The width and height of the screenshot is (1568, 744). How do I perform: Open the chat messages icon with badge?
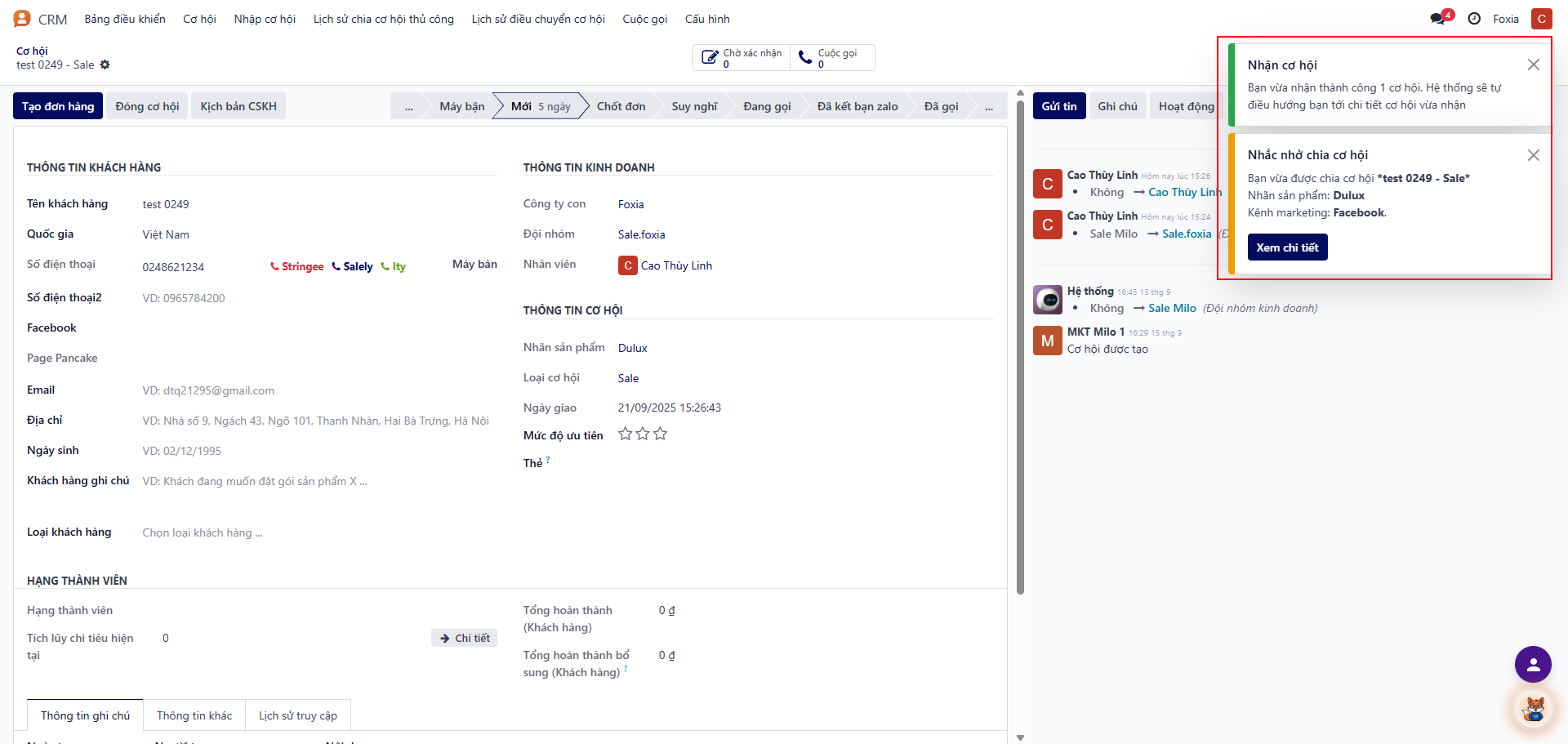point(1439,18)
